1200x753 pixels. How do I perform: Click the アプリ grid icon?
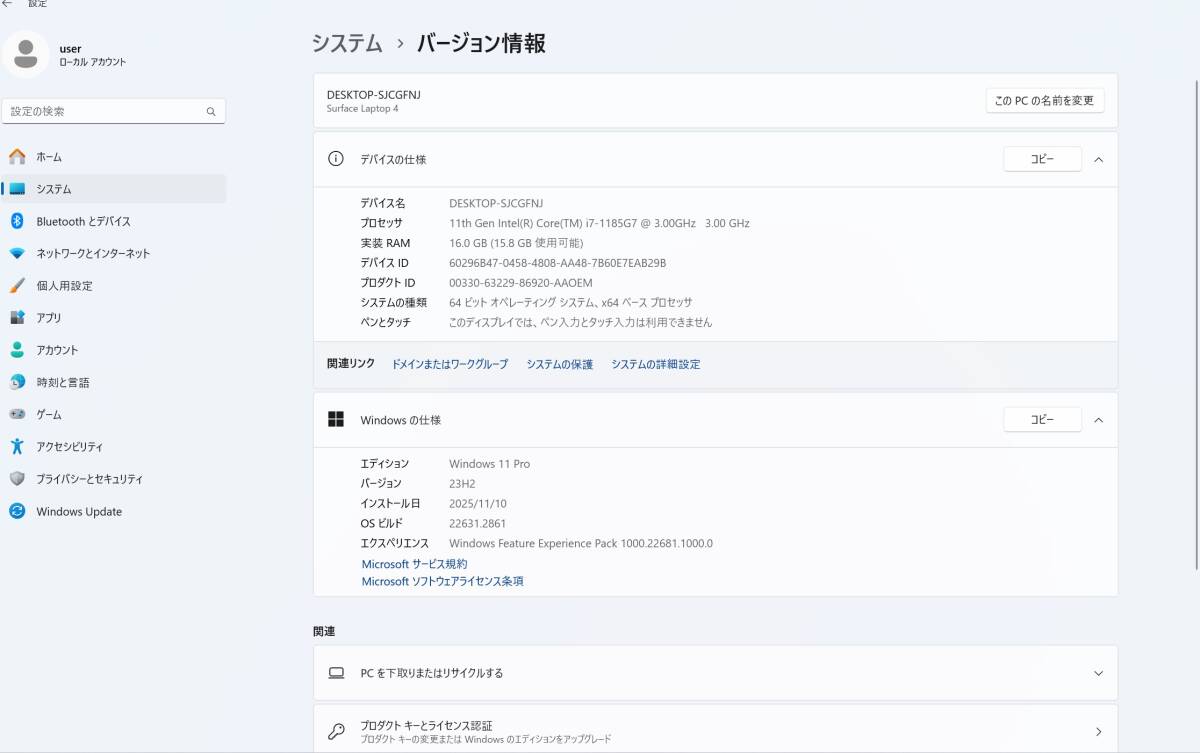(x=17, y=318)
